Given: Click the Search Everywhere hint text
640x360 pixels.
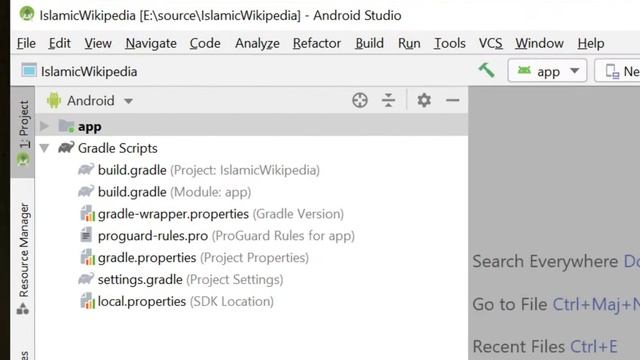Looking at the screenshot, I should coord(545,261).
